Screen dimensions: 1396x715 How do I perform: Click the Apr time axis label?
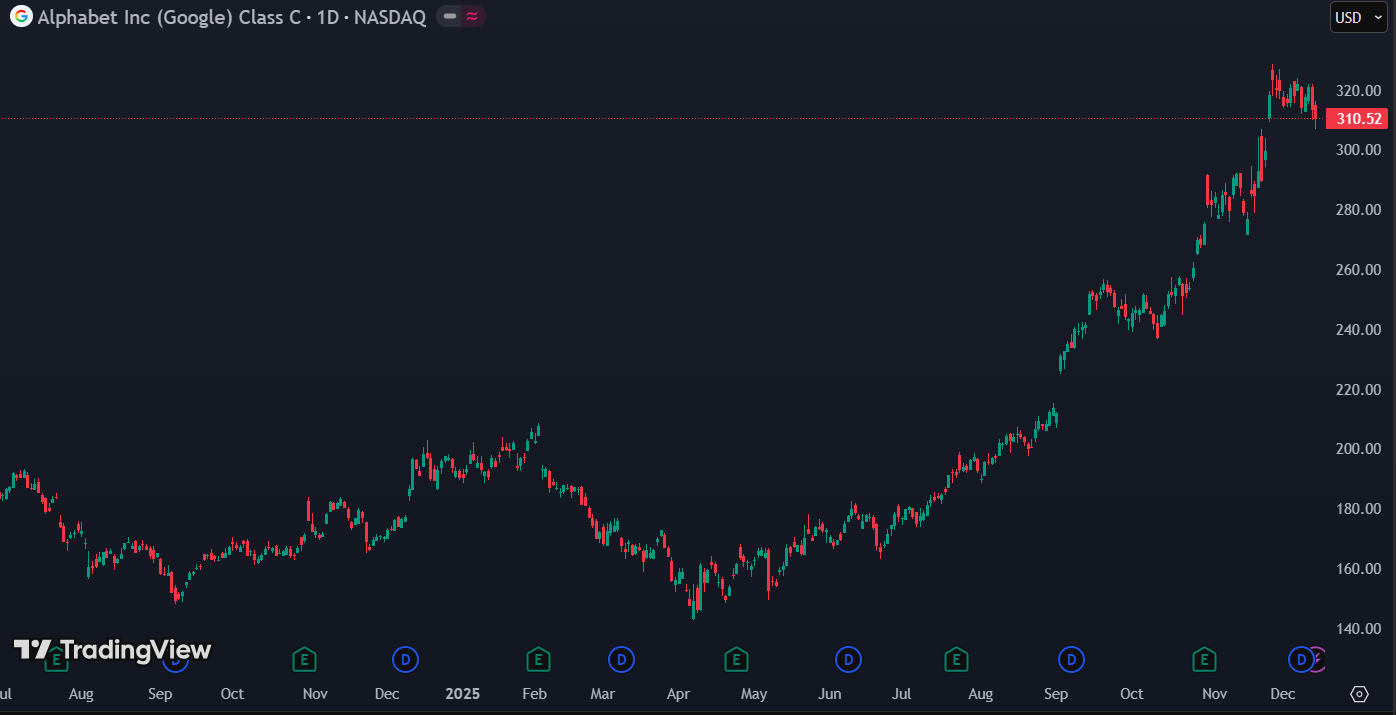pos(678,694)
